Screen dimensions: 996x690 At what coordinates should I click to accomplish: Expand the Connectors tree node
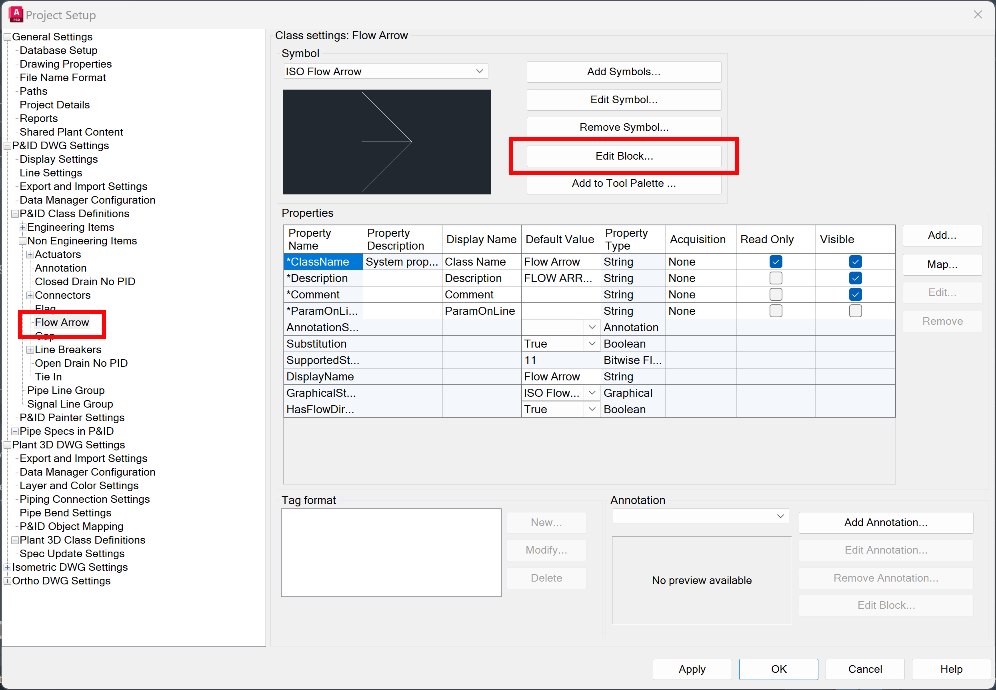pos(30,295)
